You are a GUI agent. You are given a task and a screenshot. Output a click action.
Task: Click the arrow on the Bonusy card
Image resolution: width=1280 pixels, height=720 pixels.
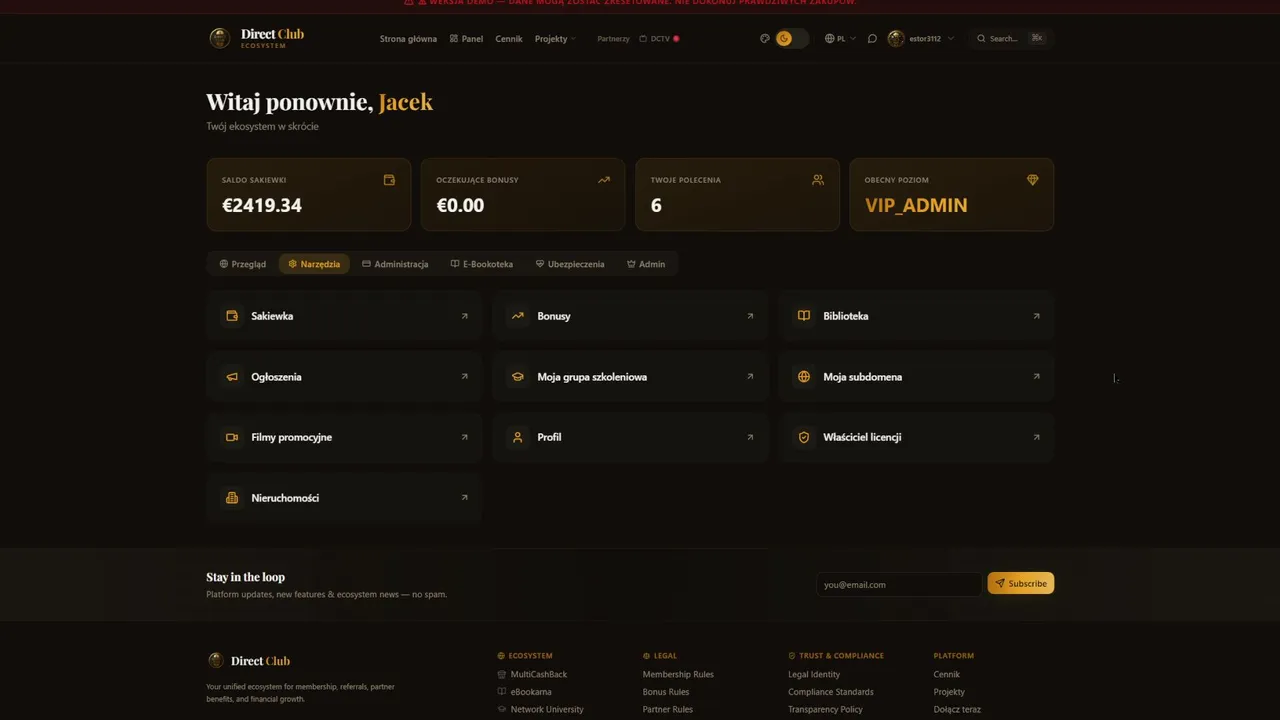[750, 316]
